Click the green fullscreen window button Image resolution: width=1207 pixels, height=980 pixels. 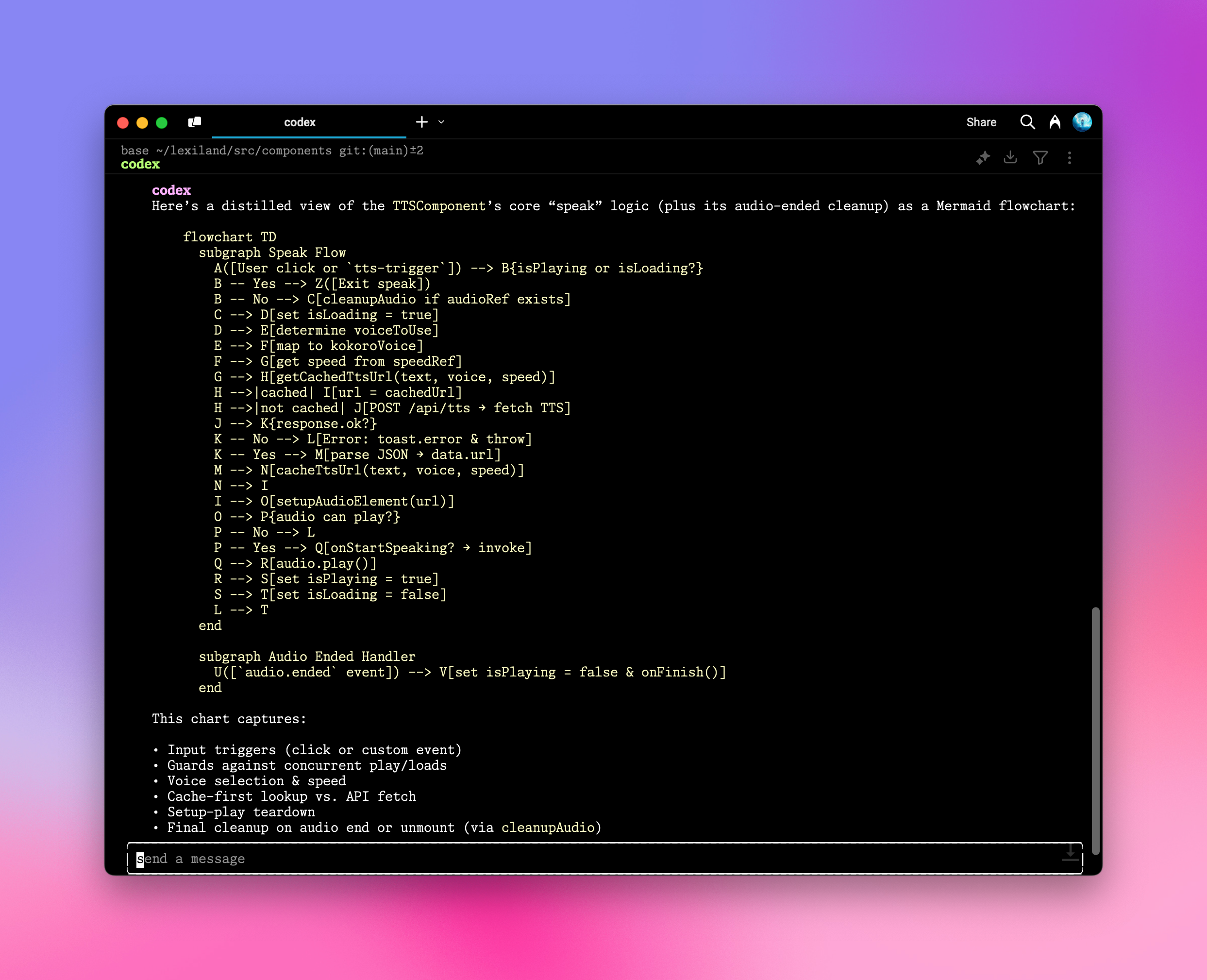tap(162, 122)
